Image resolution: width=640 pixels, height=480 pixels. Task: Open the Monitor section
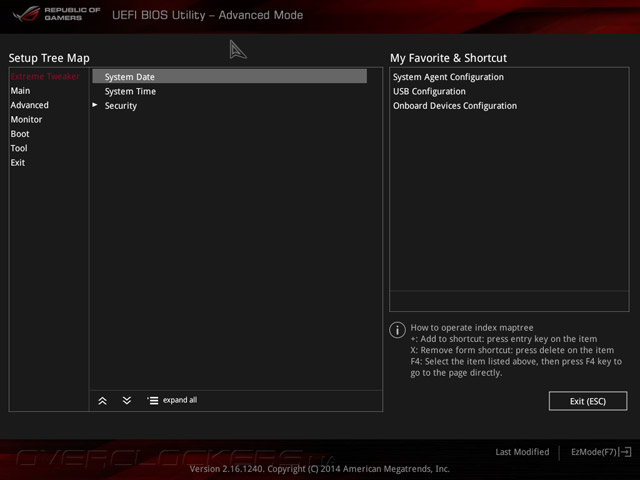(x=27, y=120)
